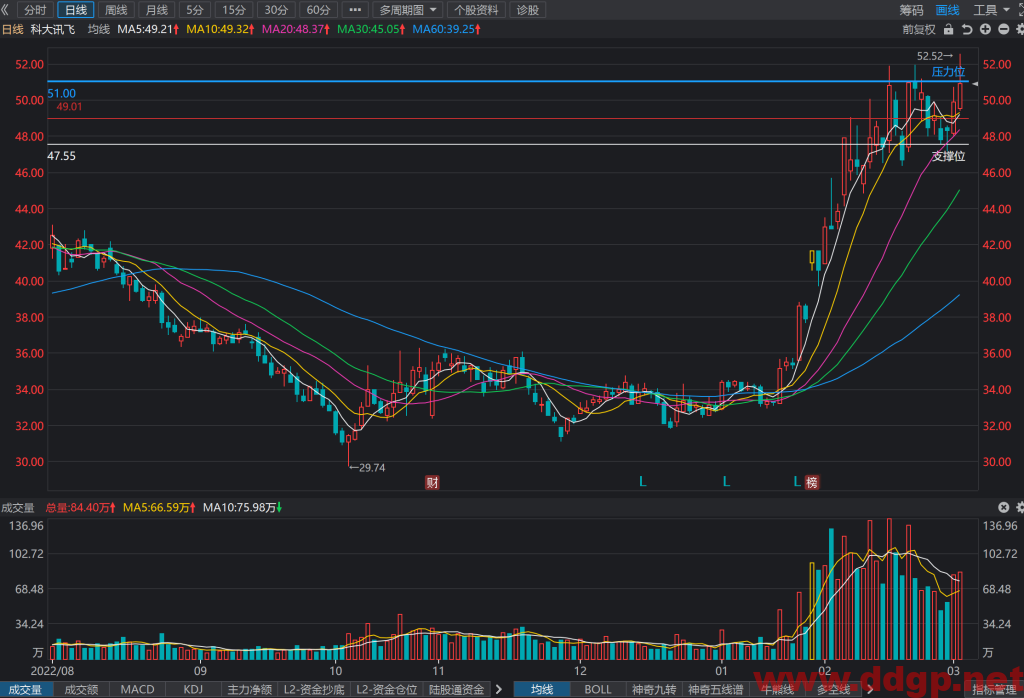This screenshot has height=698, width=1024.
Task: Click the L marker near December
Action: point(643,482)
